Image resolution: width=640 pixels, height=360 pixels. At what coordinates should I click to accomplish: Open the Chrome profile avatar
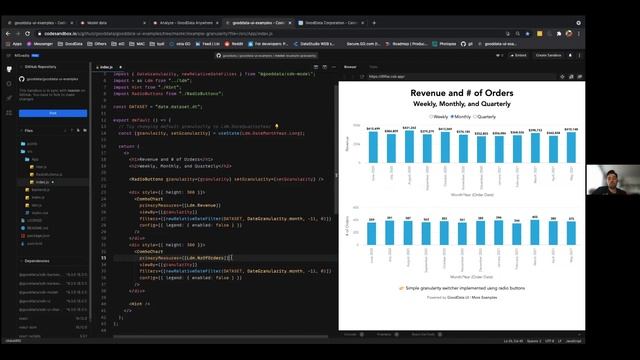(x=569, y=34)
